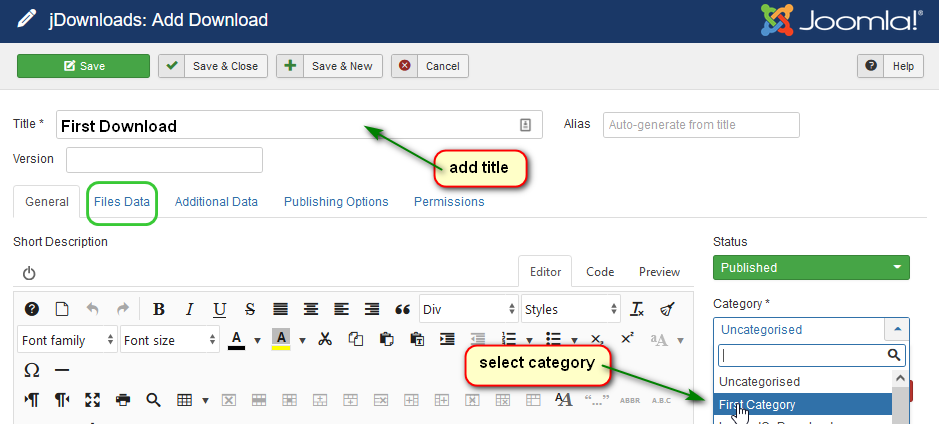Screen dimensions: 939x424
Task: Cancel adding the download
Action: (x=429, y=66)
